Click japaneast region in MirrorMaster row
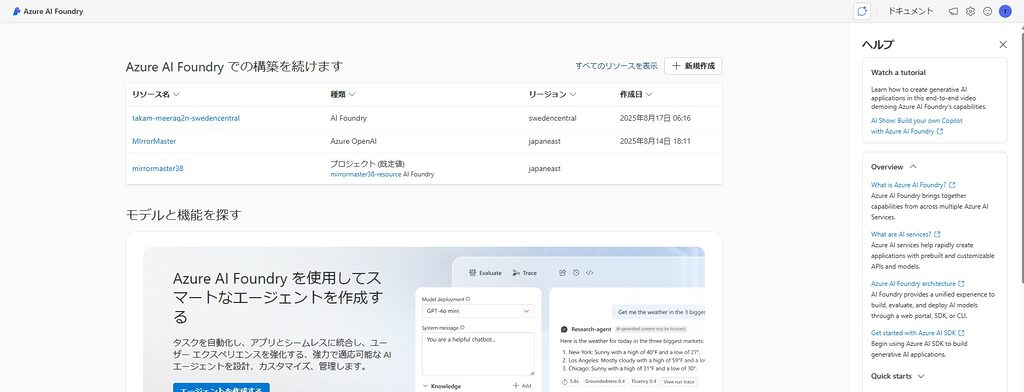The image size is (1024, 392). [x=544, y=141]
